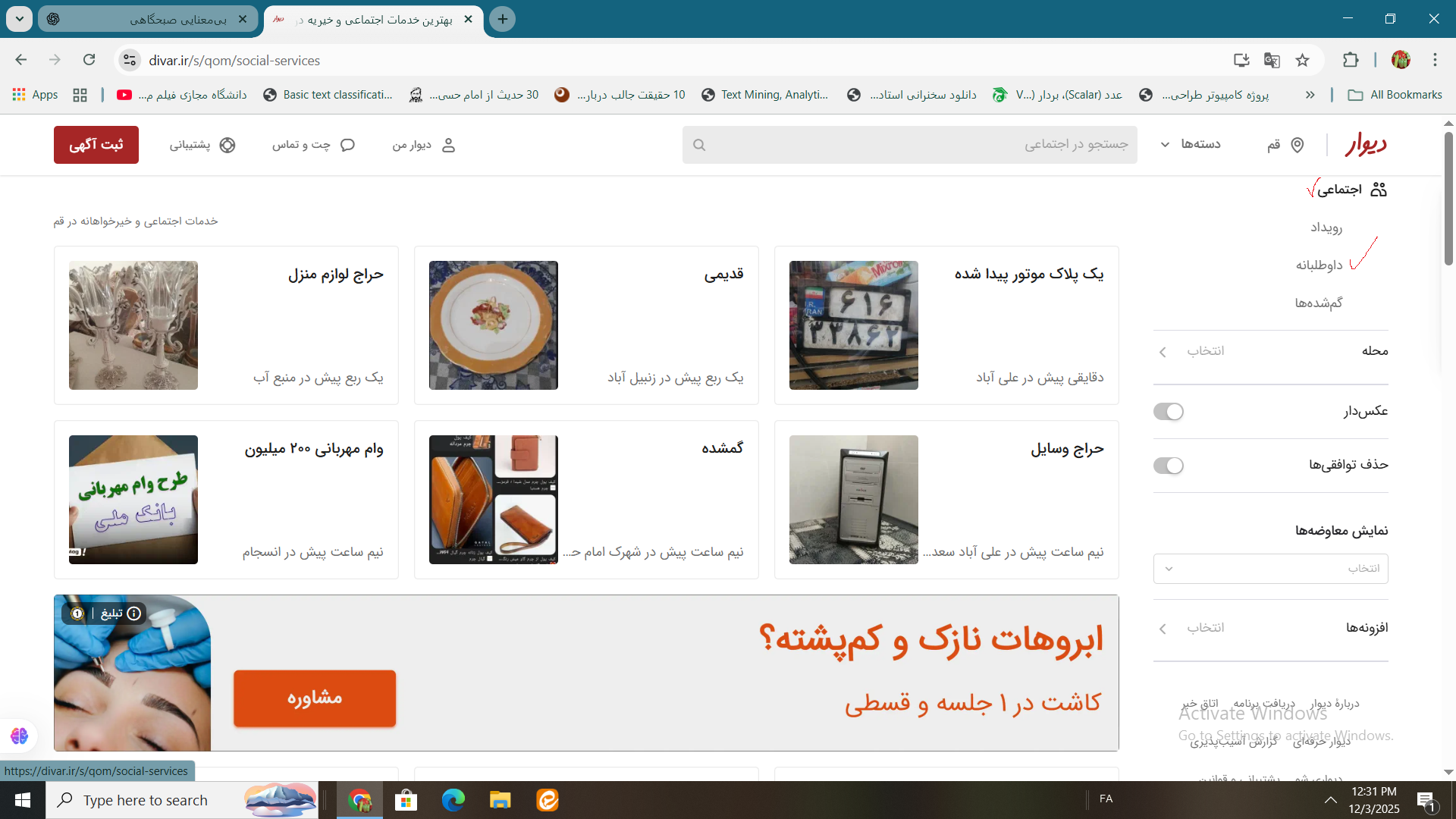Expand the محله neighborhood filter
Viewport: 1456px width, 819px height.
tap(1270, 351)
